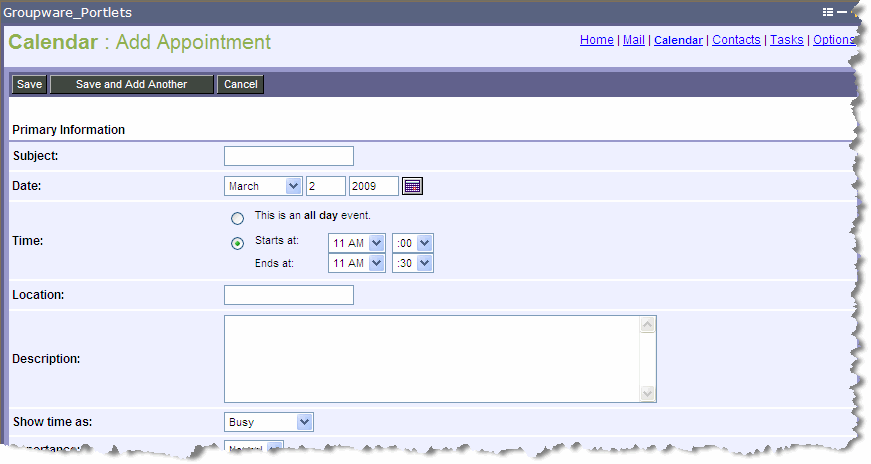Click the Save button
Viewport: 871px width, 464px height.
pos(29,84)
